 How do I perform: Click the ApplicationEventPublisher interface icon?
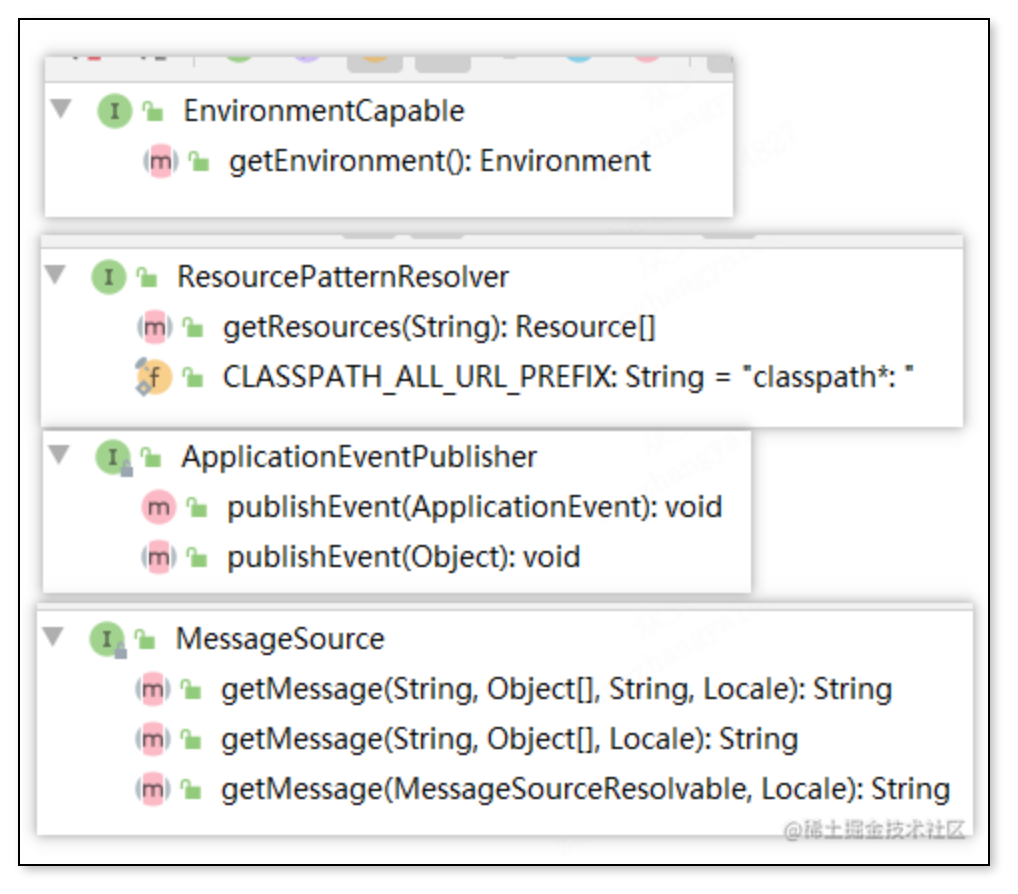(x=113, y=458)
